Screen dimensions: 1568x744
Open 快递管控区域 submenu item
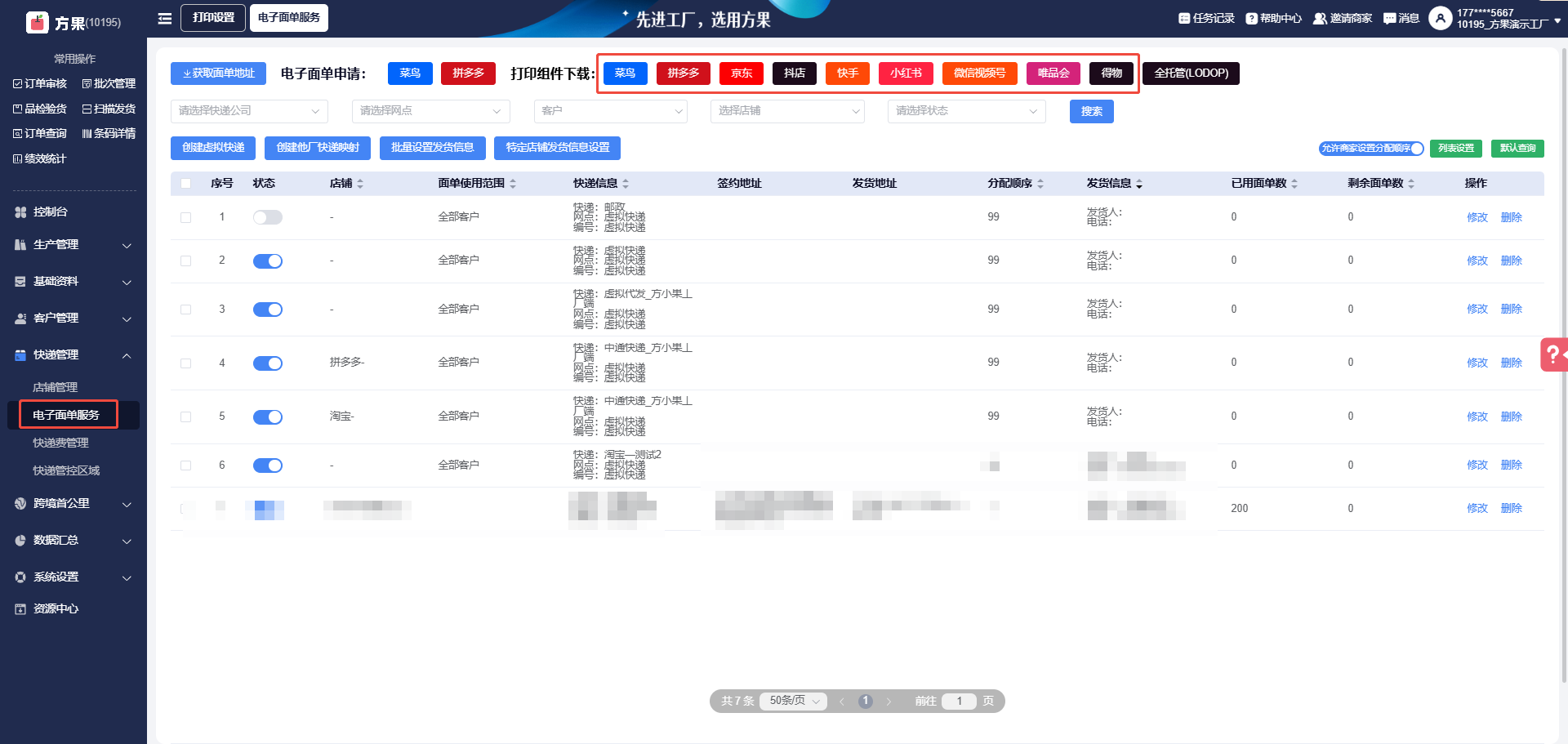click(x=66, y=470)
